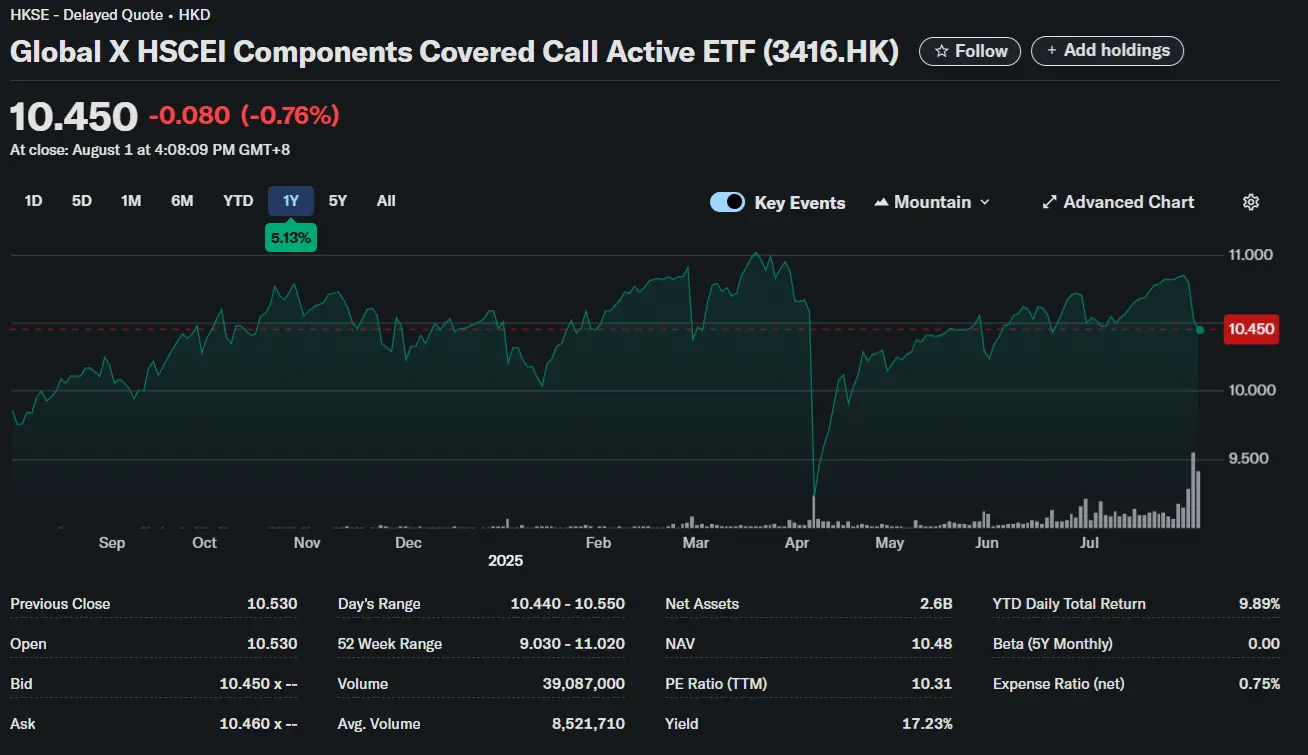
Task: Click the NAV value 10.48
Action: coord(932,644)
